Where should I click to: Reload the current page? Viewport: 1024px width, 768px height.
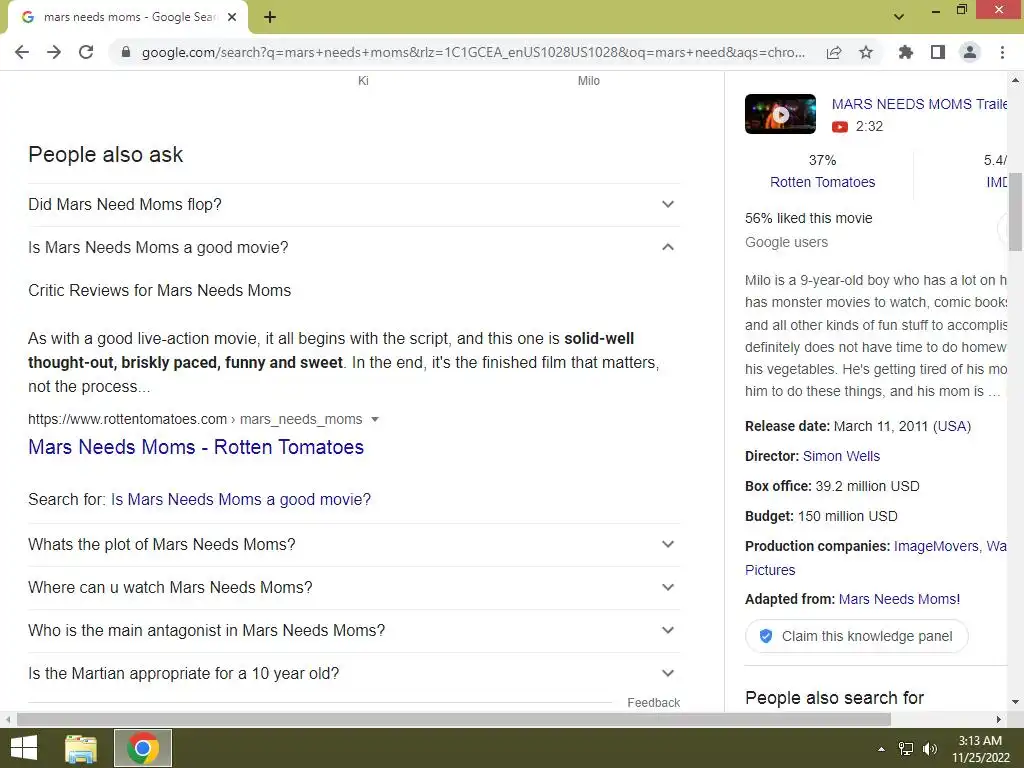point(86,52)
